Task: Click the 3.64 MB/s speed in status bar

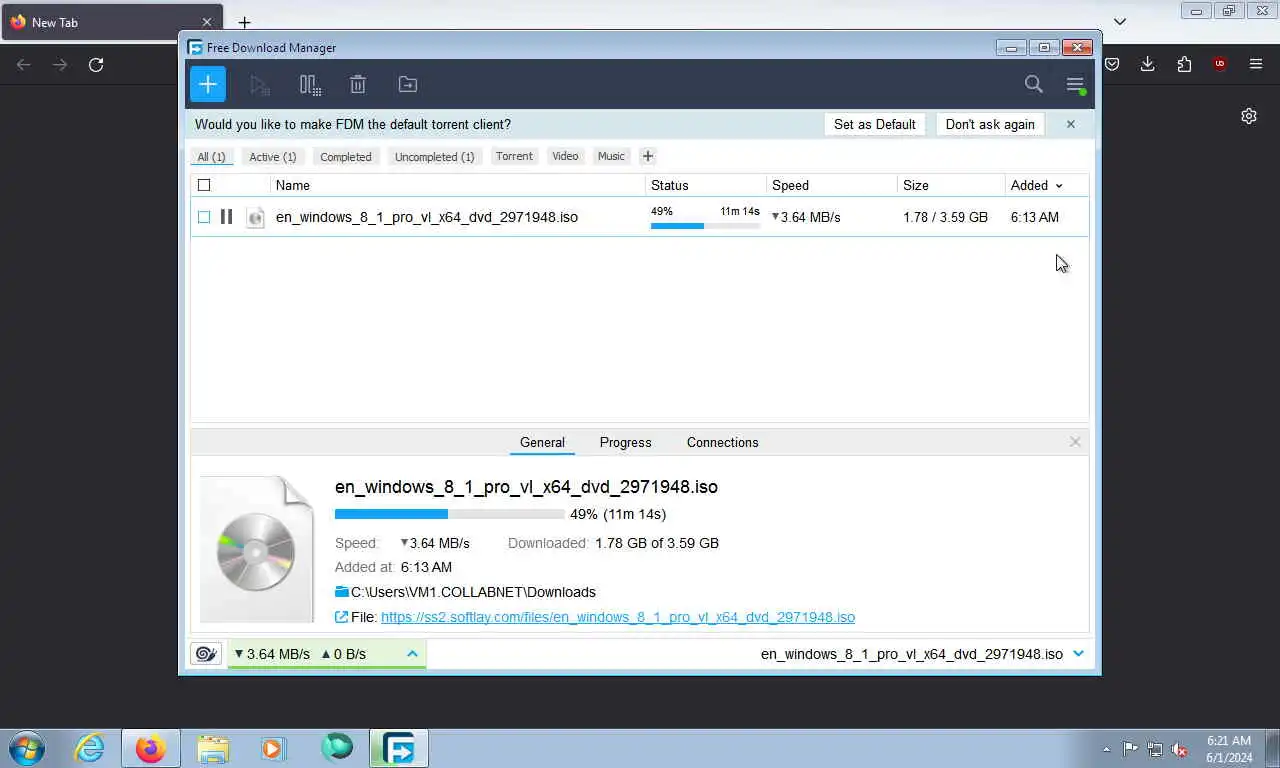Action: pos(272,654)
